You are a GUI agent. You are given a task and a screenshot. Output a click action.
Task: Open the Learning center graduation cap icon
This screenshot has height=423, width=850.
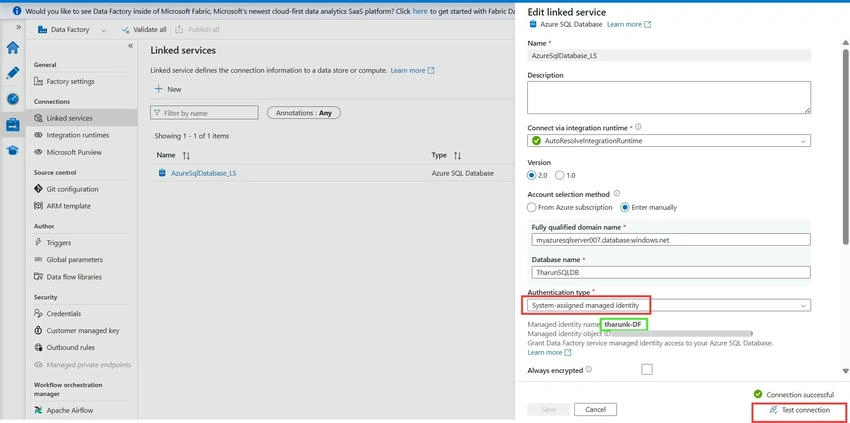pos(12,150)
